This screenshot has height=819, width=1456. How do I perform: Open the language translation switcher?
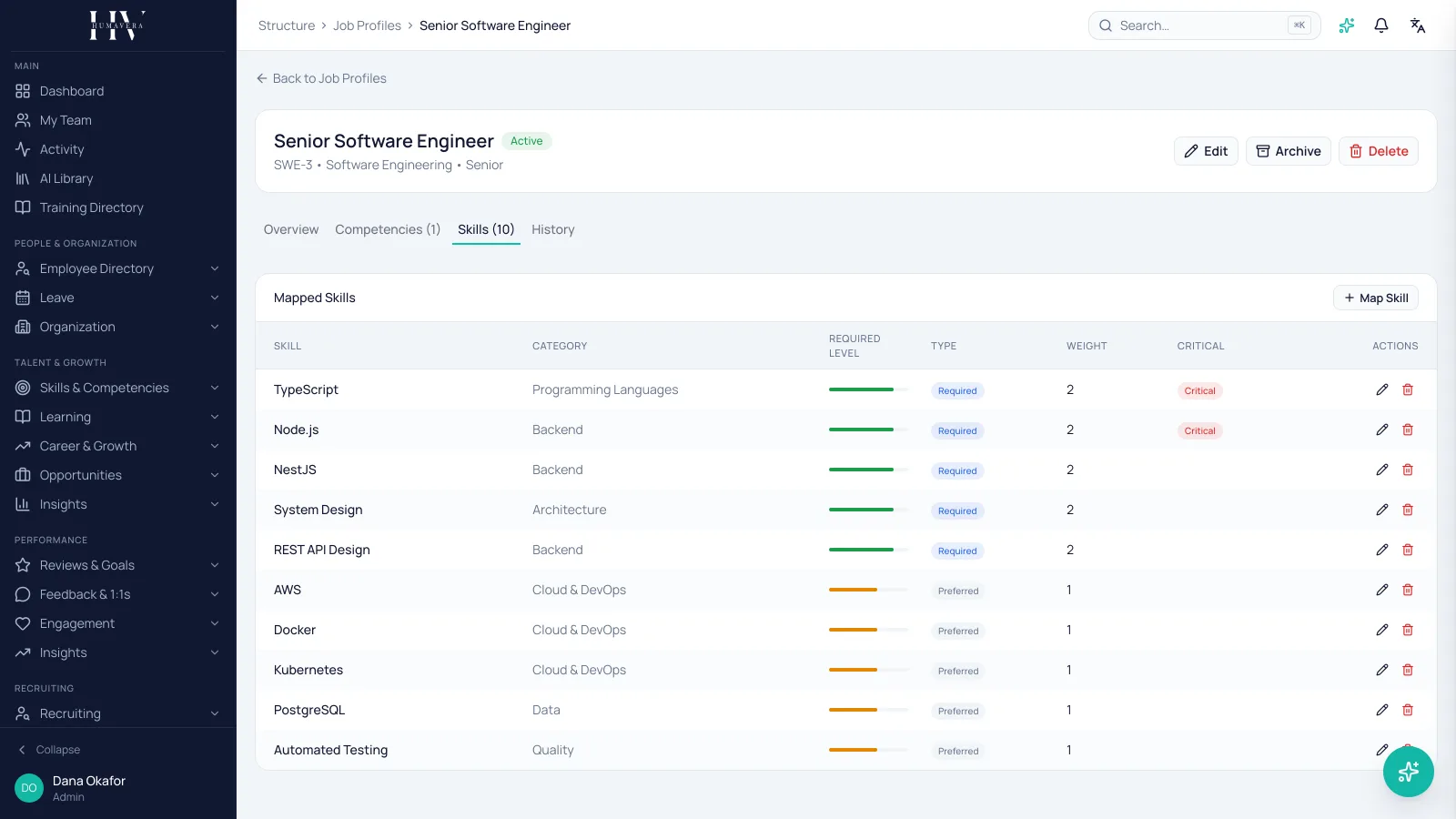[x=1418, y=25]
